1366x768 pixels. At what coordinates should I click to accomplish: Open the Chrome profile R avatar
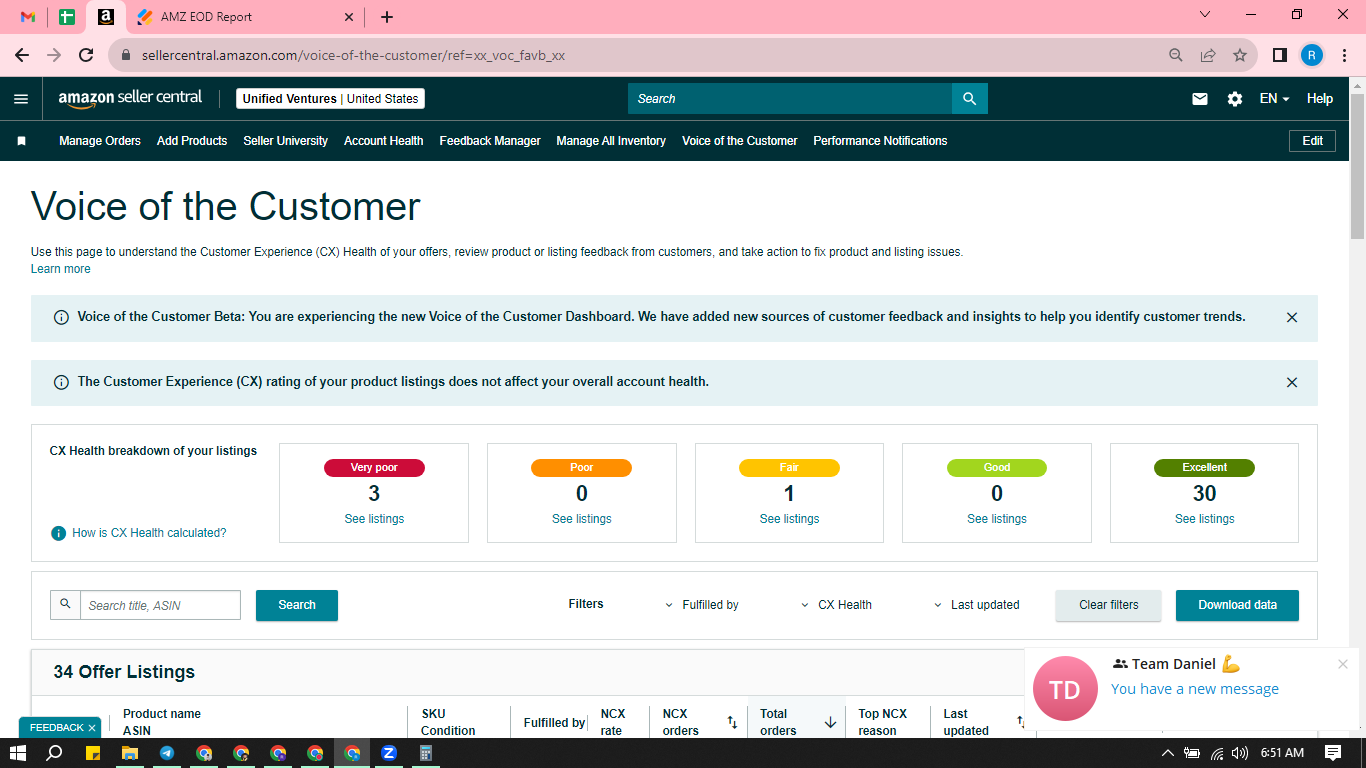1311,56
